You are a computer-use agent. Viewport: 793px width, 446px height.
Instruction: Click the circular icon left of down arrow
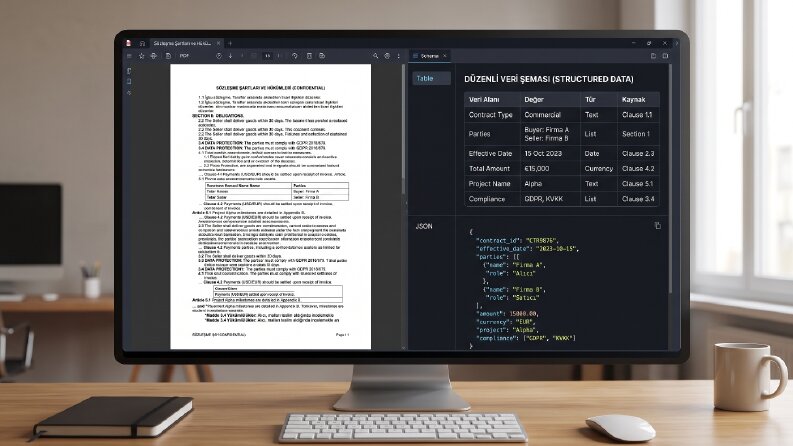tap(219, 56)
